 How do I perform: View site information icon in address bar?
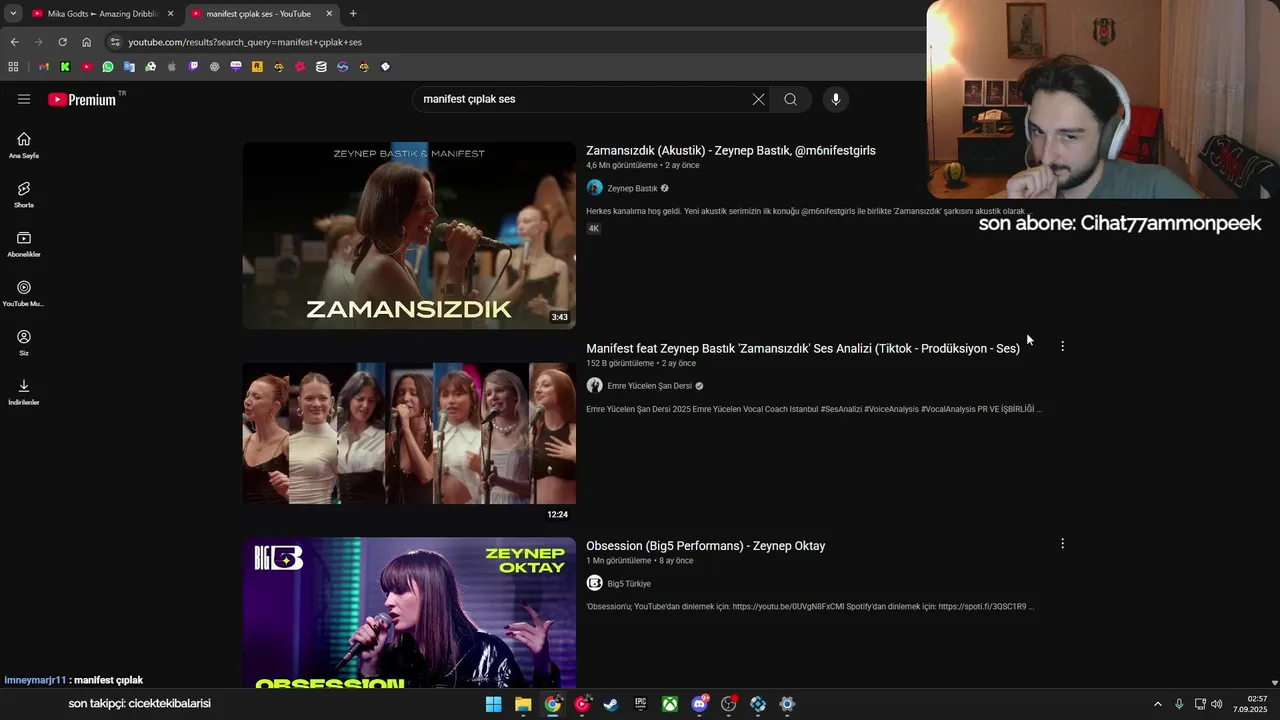(x=115, y=42)
